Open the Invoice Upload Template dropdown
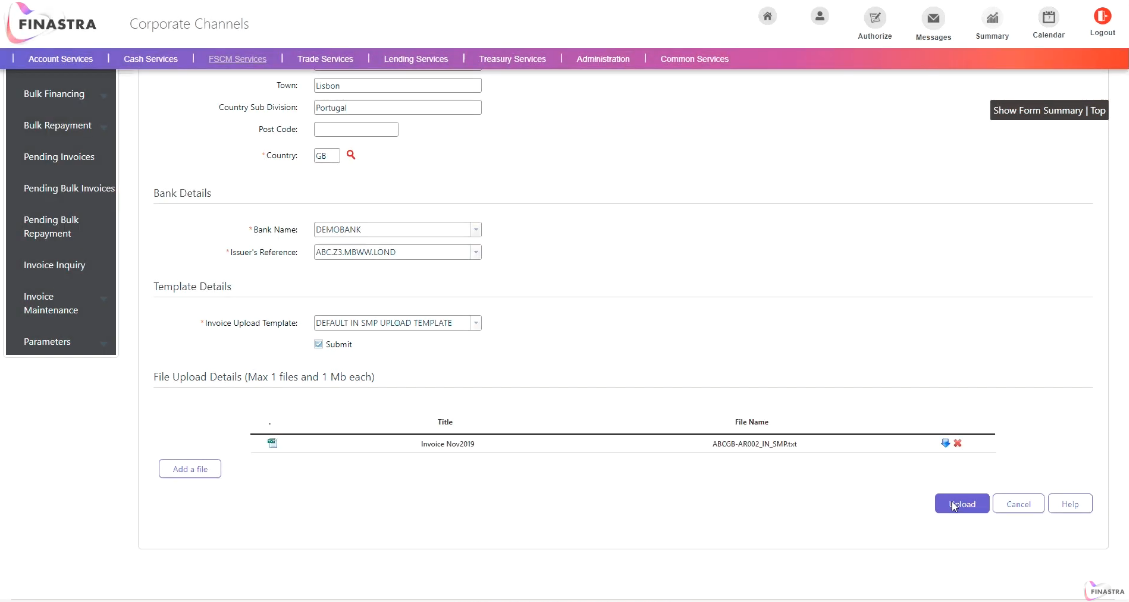The height and width of the screenshot is (602, 1129). (x=475, y=323)
